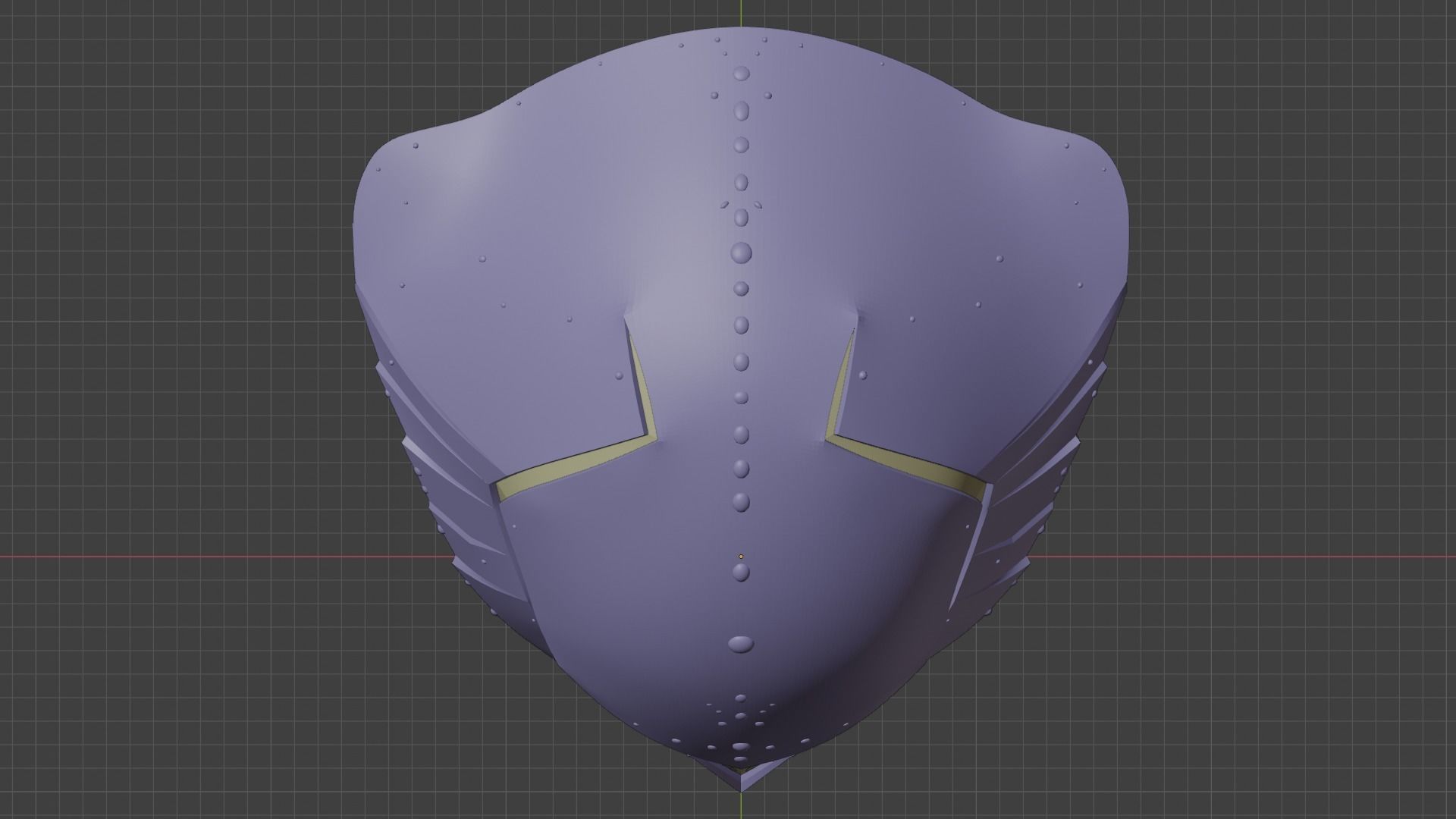This screenshot has height=819, width=1456.
Task: Click the left yellow seam strip on mask
Action: tap(576, 466)
